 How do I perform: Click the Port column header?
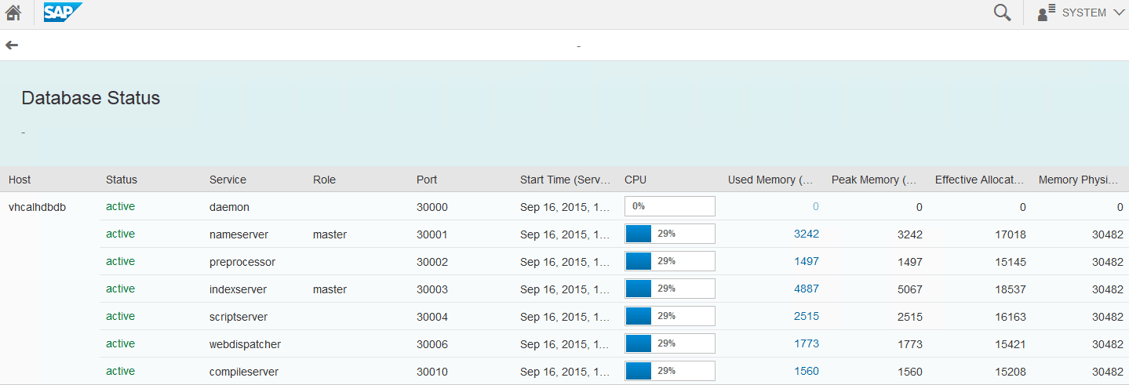point(426,179)
